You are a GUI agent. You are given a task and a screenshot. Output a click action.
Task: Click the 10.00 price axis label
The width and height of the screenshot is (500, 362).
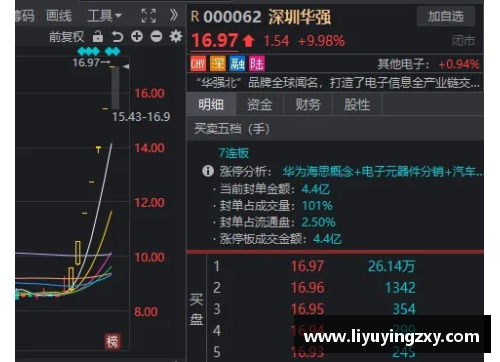pyautogui.click(x=149, y=257)
